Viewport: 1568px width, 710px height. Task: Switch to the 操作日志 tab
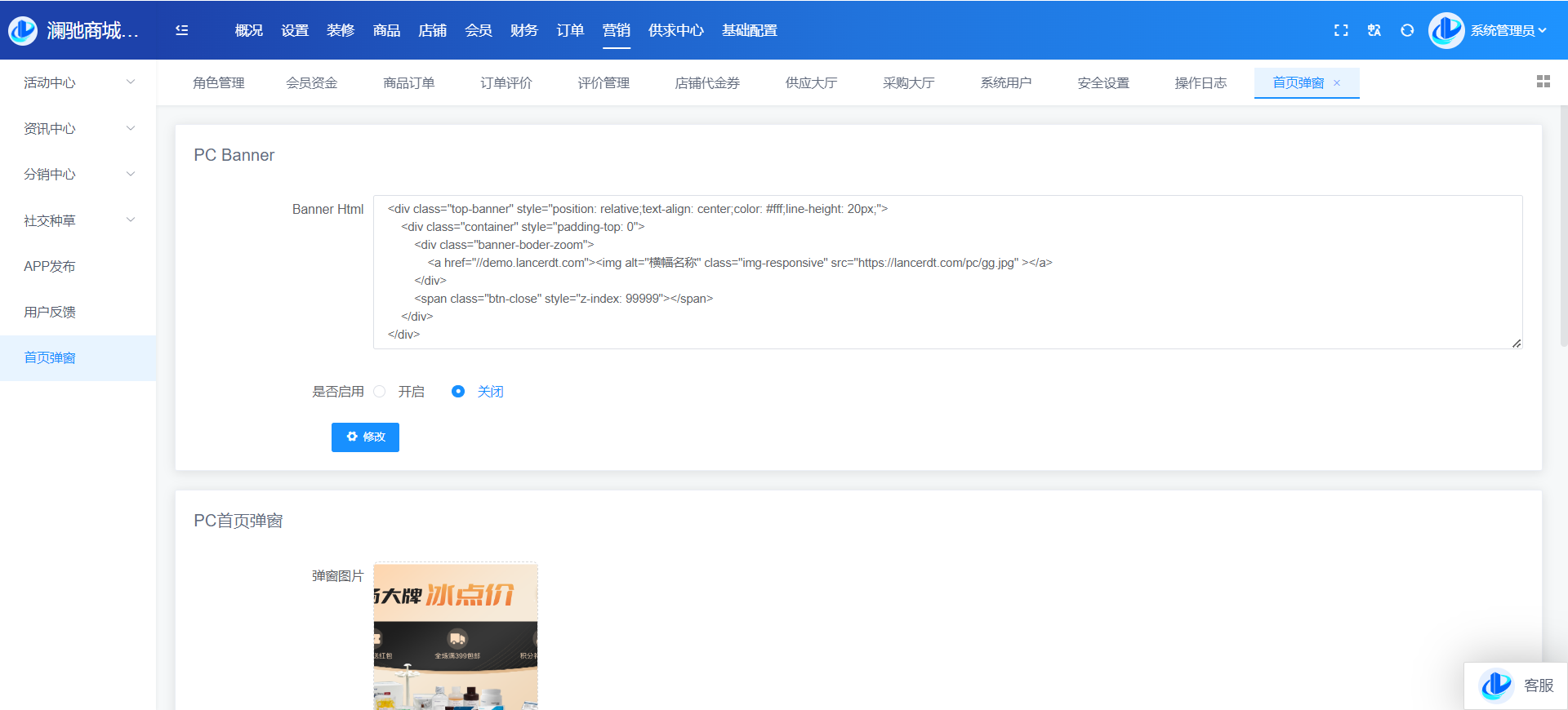click(1200, 83)
